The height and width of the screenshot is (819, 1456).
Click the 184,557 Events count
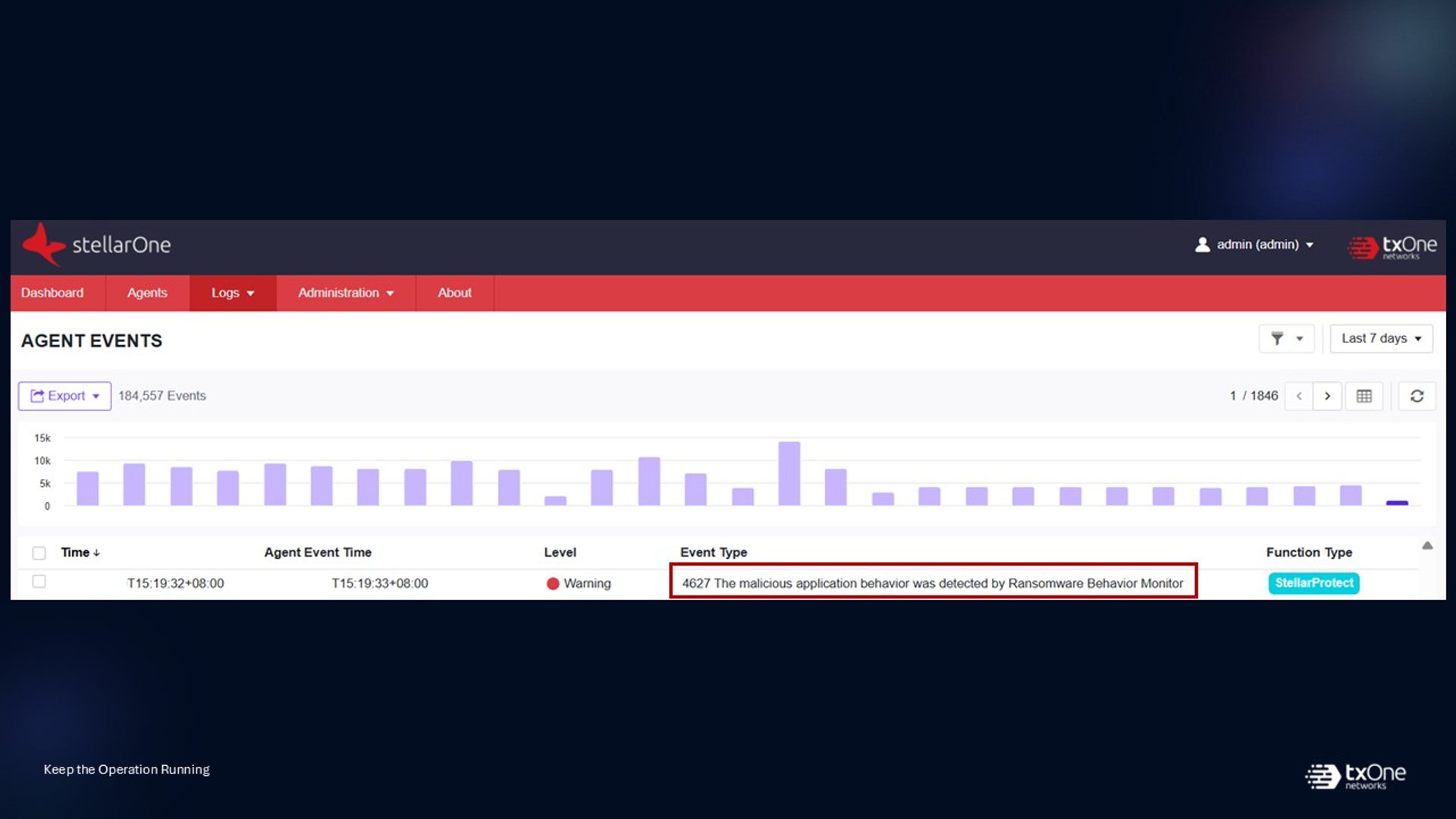point(162,396)
